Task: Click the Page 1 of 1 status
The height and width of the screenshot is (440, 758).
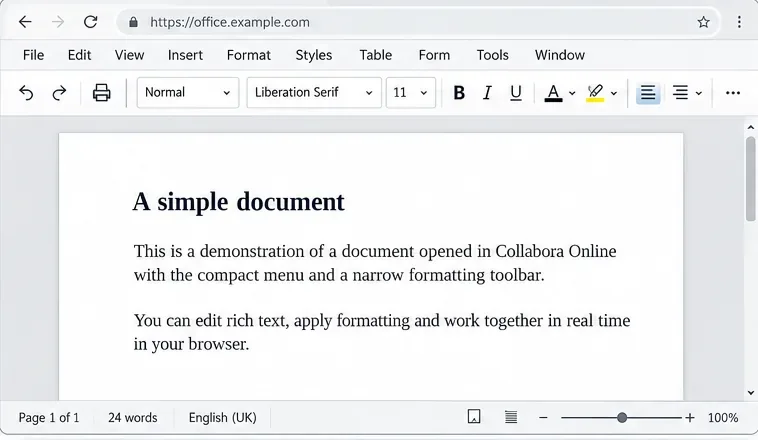Action: click(49, 417)
